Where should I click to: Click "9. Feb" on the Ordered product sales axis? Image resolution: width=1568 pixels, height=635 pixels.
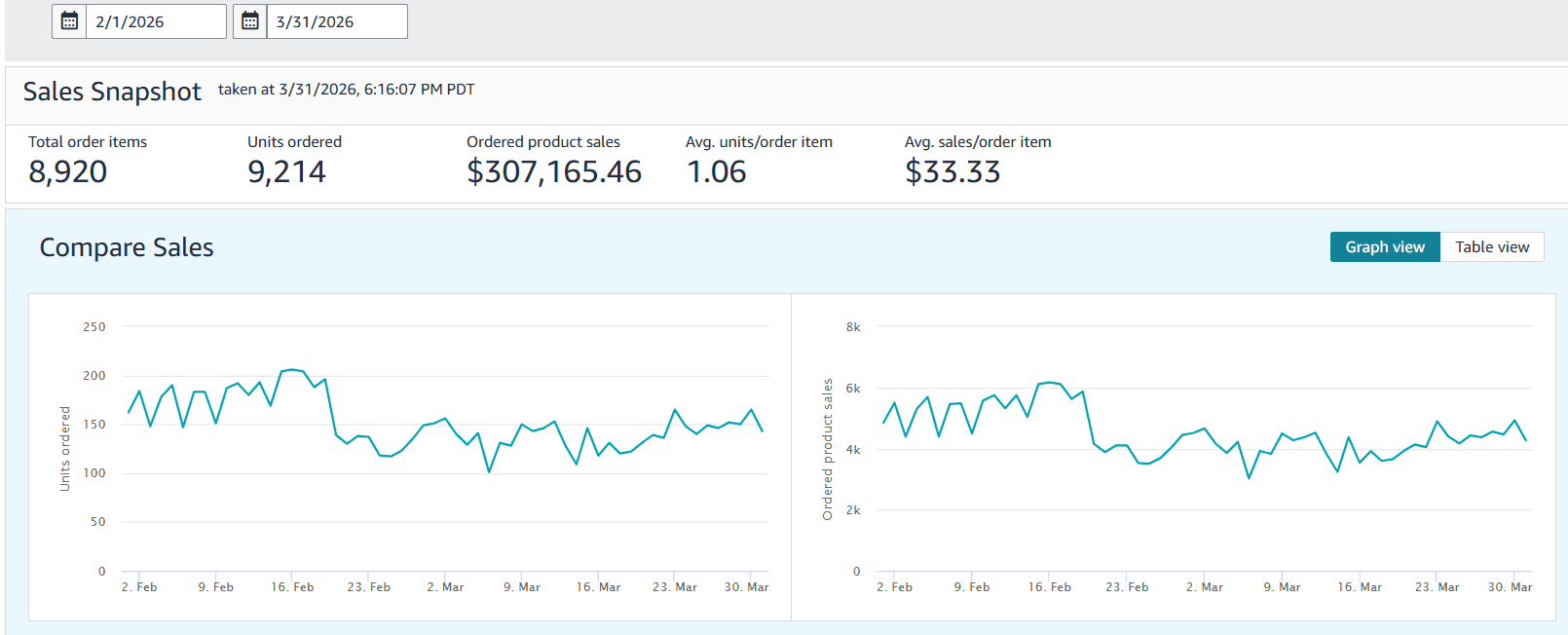click(971, 587)
